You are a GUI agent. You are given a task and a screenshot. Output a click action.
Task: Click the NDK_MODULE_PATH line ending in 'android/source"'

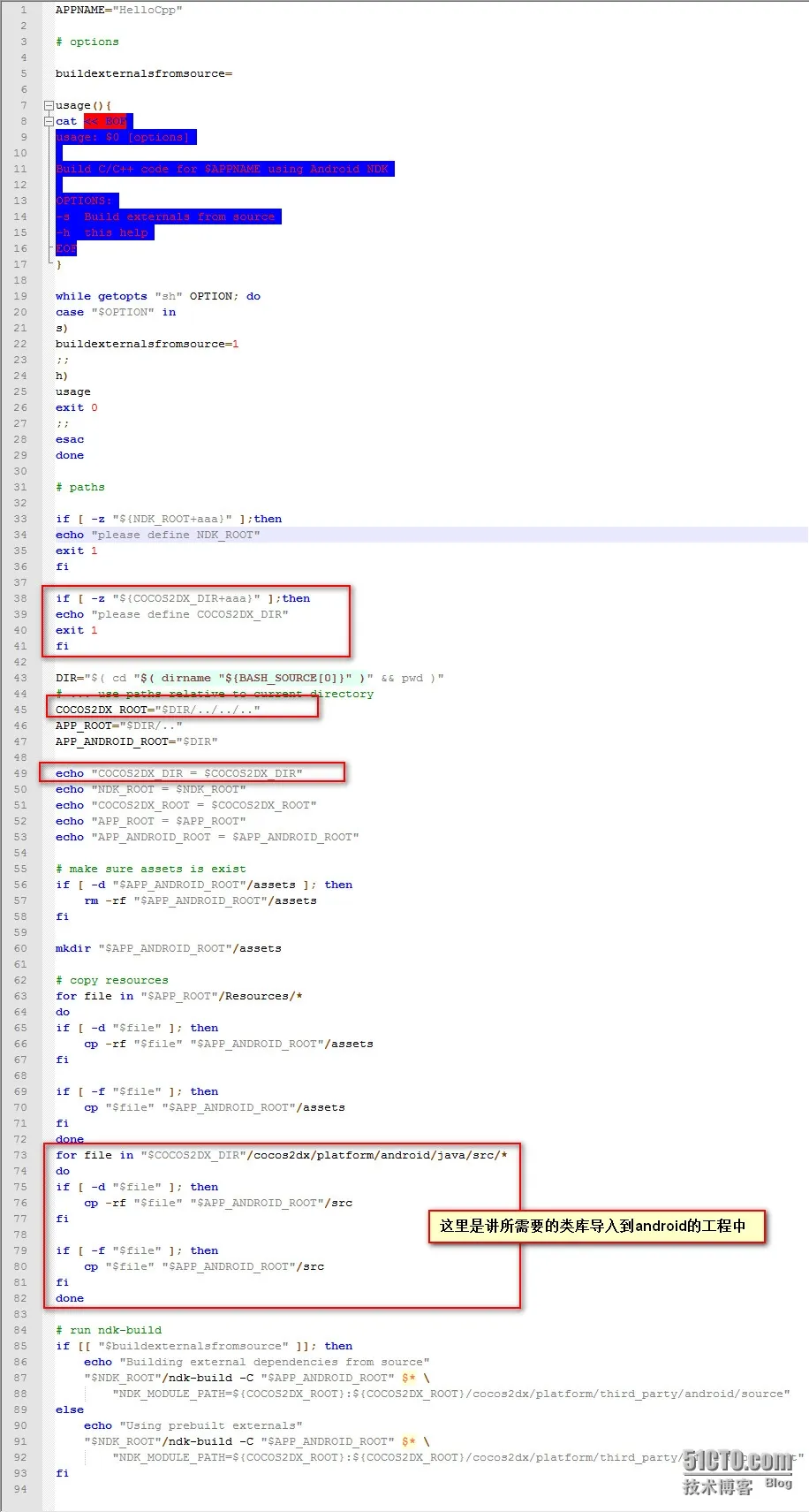451,1394
